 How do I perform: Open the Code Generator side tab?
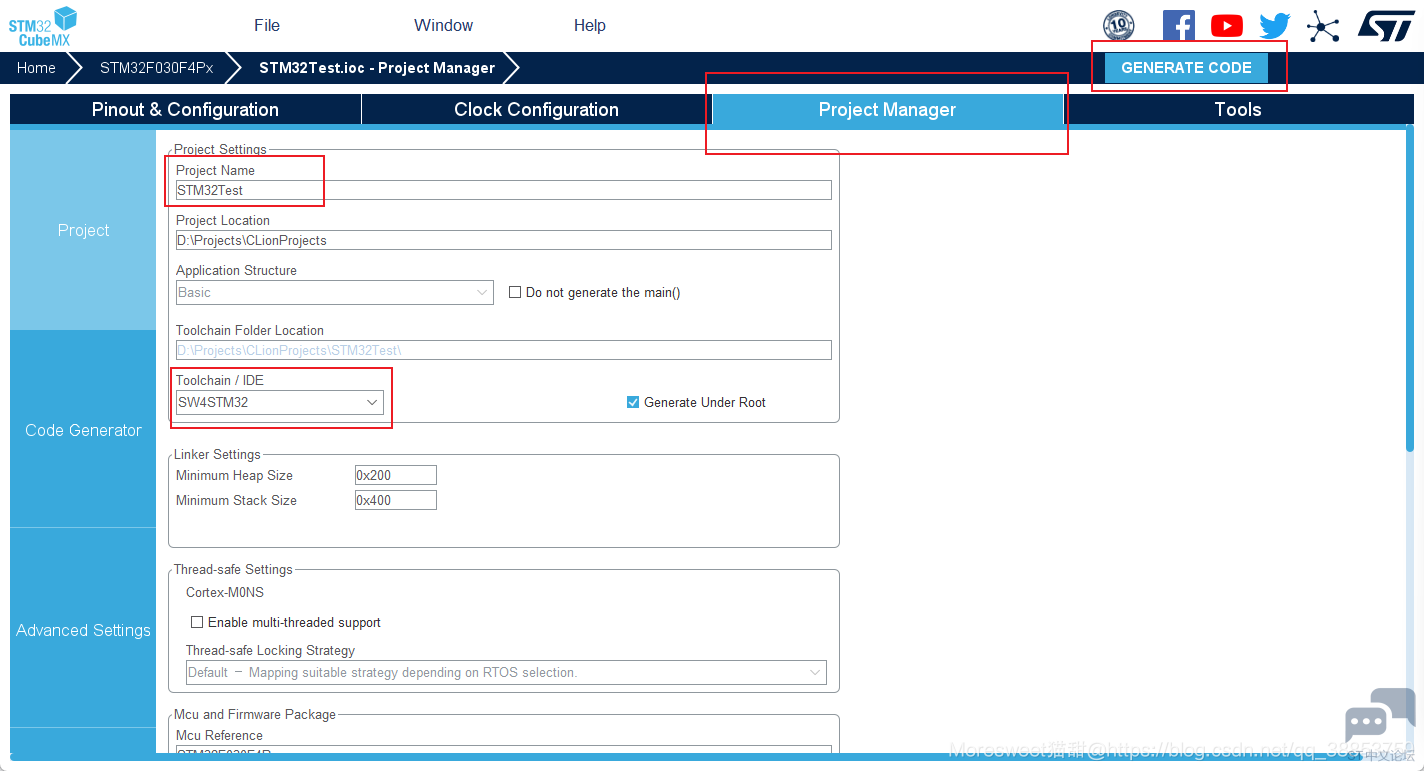83,430
